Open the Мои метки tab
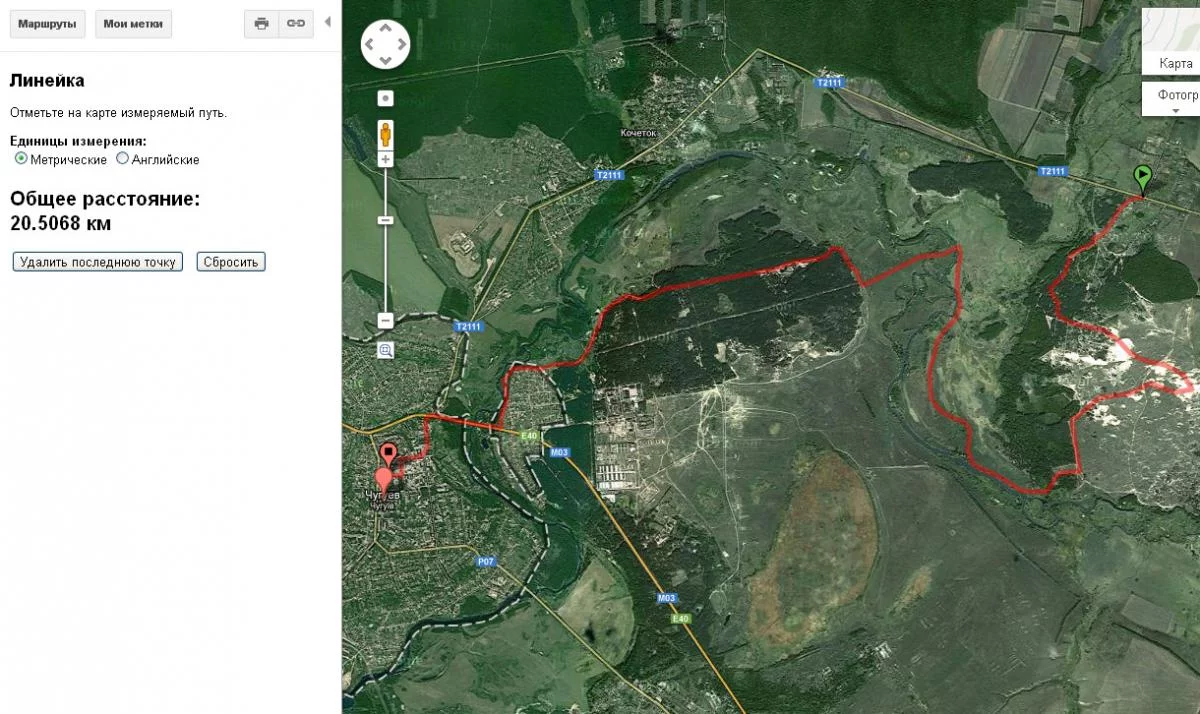 (134, 24)
